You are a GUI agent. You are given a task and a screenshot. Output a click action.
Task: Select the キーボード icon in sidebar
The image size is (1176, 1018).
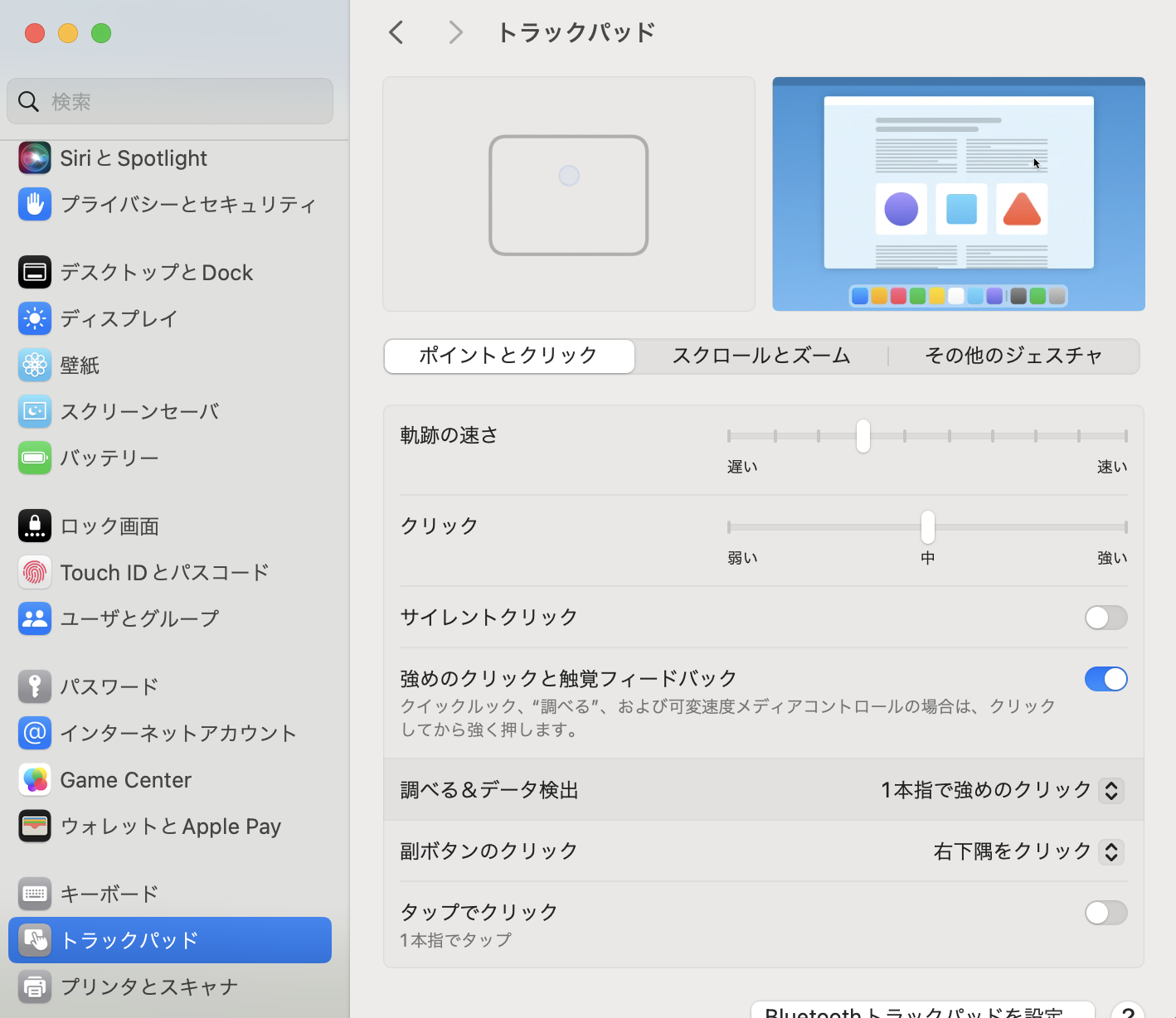34,894
